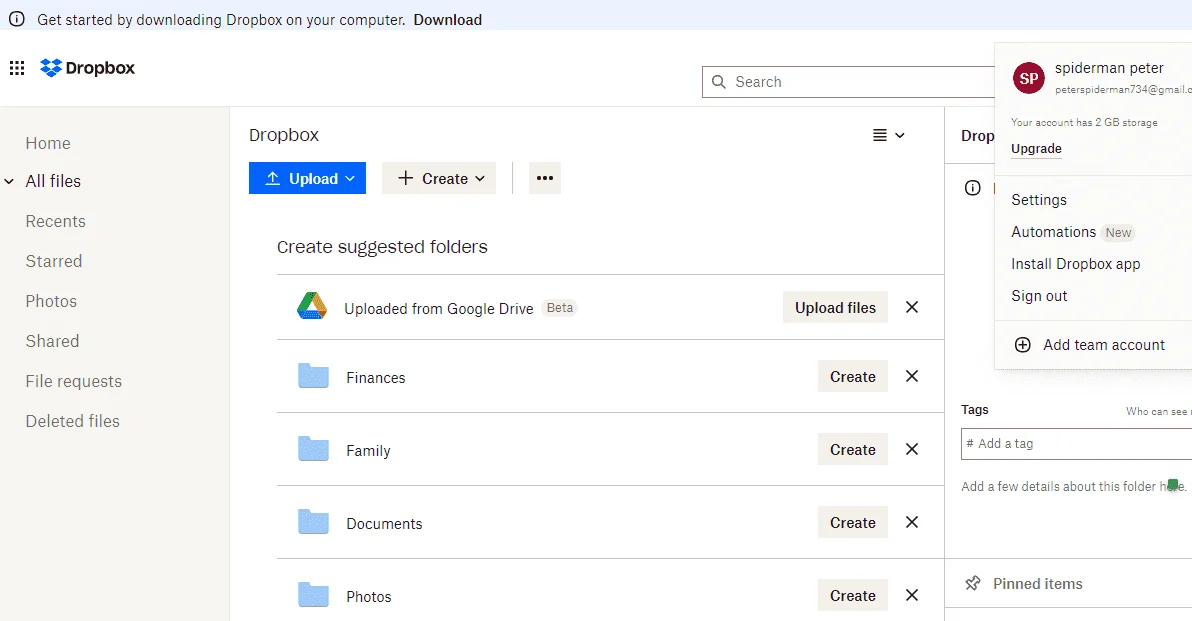The height and width of the screenshot is (621, 1192).
Task: Click the Dropbox logo
Action: coord(87,68)
